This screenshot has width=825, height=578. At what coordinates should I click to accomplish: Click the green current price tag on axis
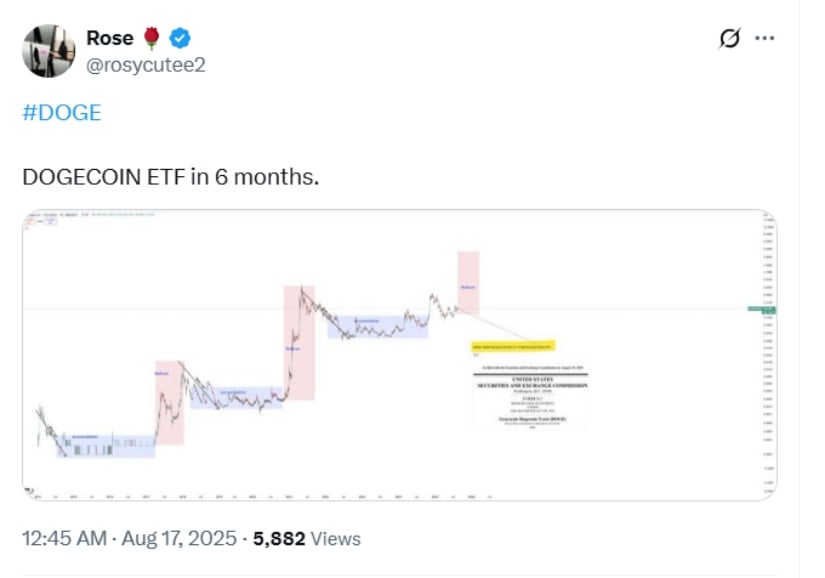pyautogui.click(x=761, y=310)
